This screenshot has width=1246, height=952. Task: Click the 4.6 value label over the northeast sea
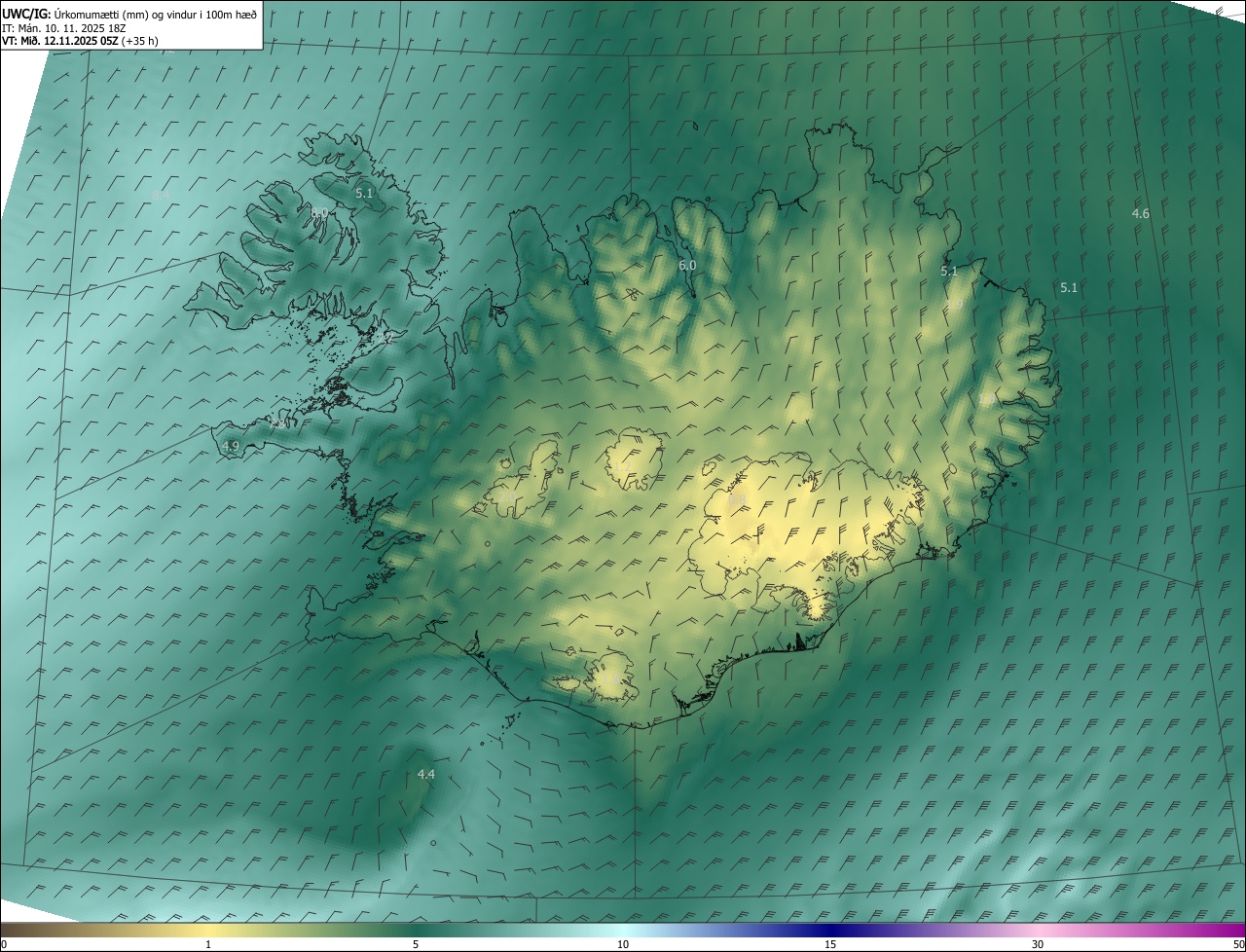[x=1141, y=213]
